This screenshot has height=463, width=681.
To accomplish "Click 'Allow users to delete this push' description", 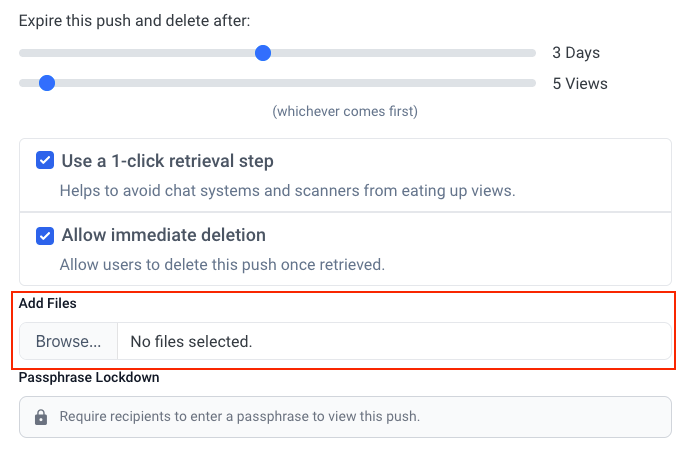I will point(222,265).
